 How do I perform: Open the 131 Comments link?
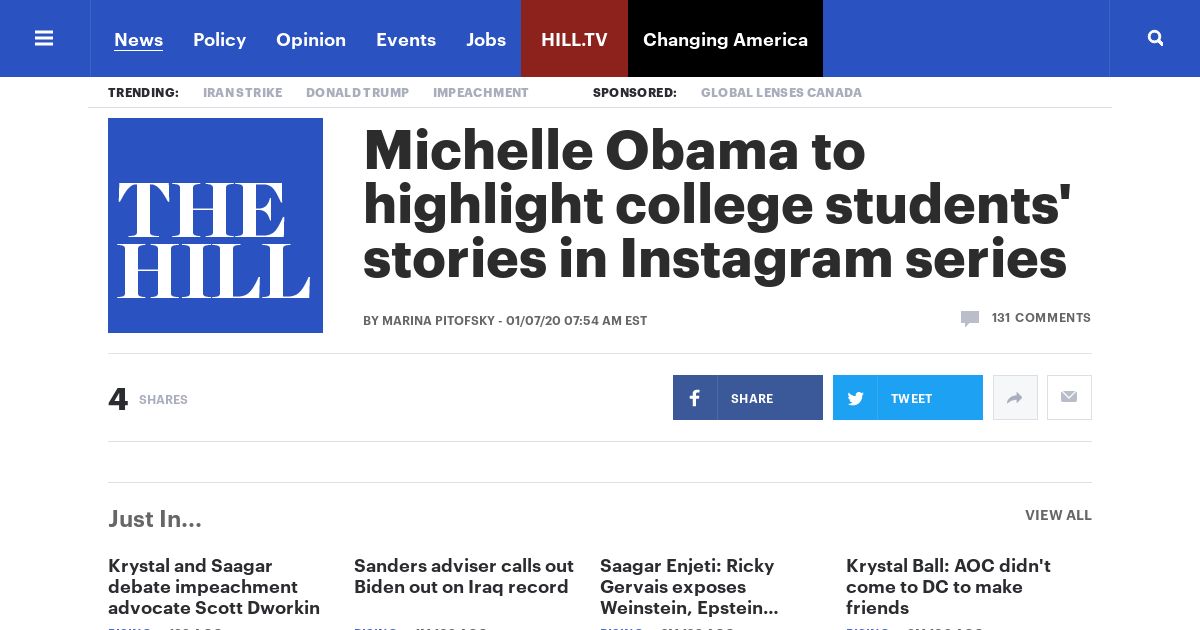(x=1041, y=318)
